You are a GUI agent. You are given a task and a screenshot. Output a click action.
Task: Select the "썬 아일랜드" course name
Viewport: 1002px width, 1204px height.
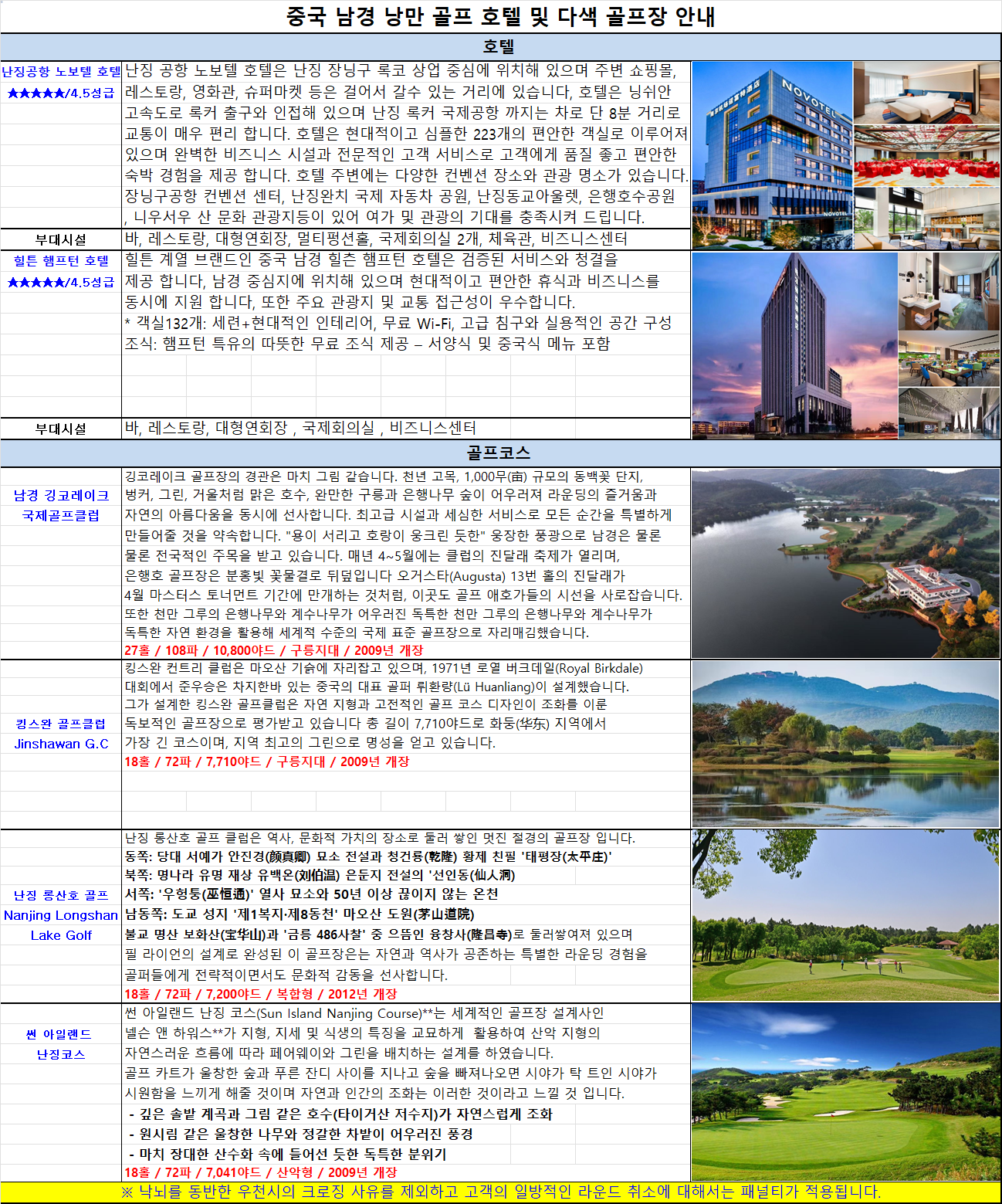click(59, 1034)
